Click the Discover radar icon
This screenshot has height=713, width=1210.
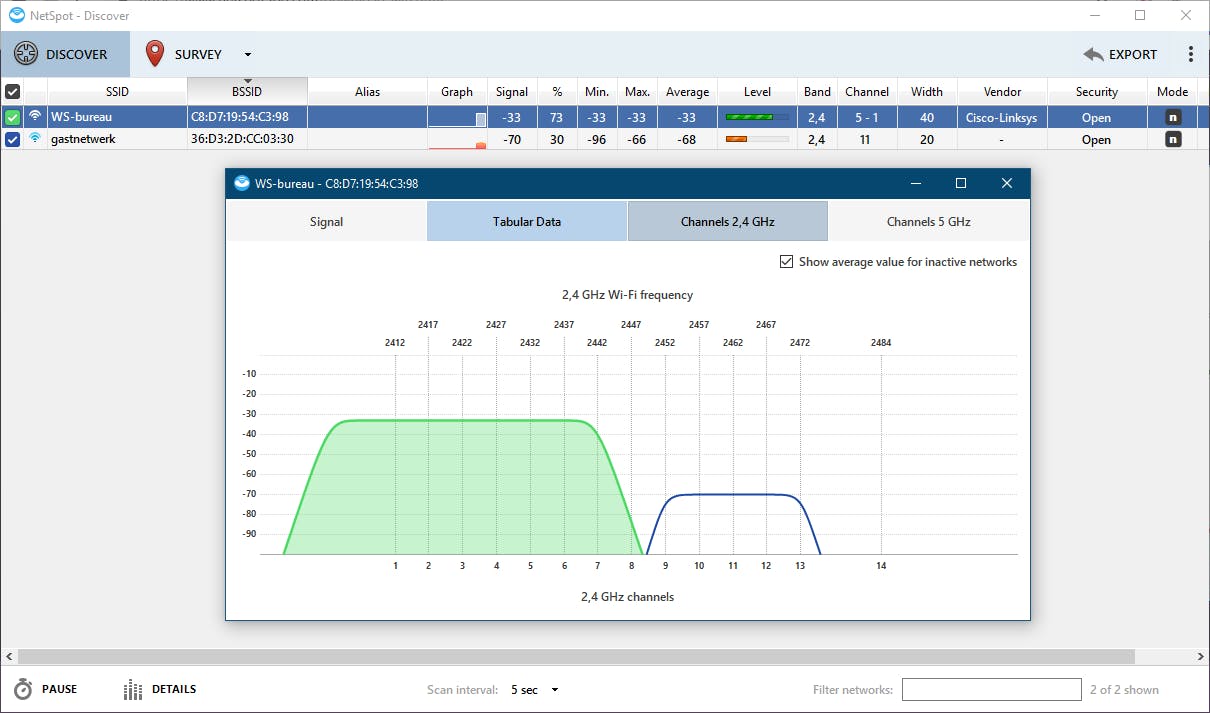point(27,54)
